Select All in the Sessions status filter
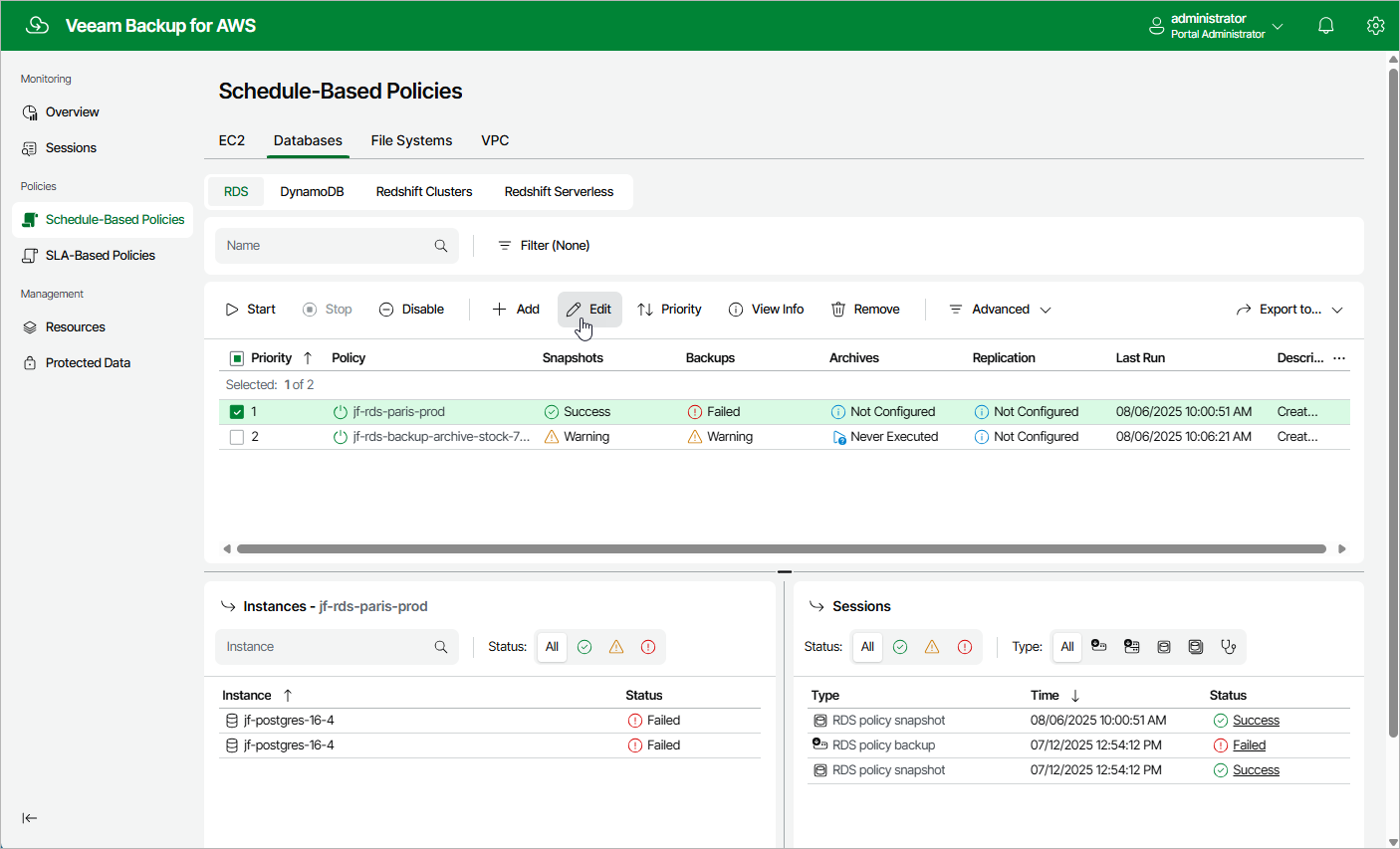 pos(867,647)
